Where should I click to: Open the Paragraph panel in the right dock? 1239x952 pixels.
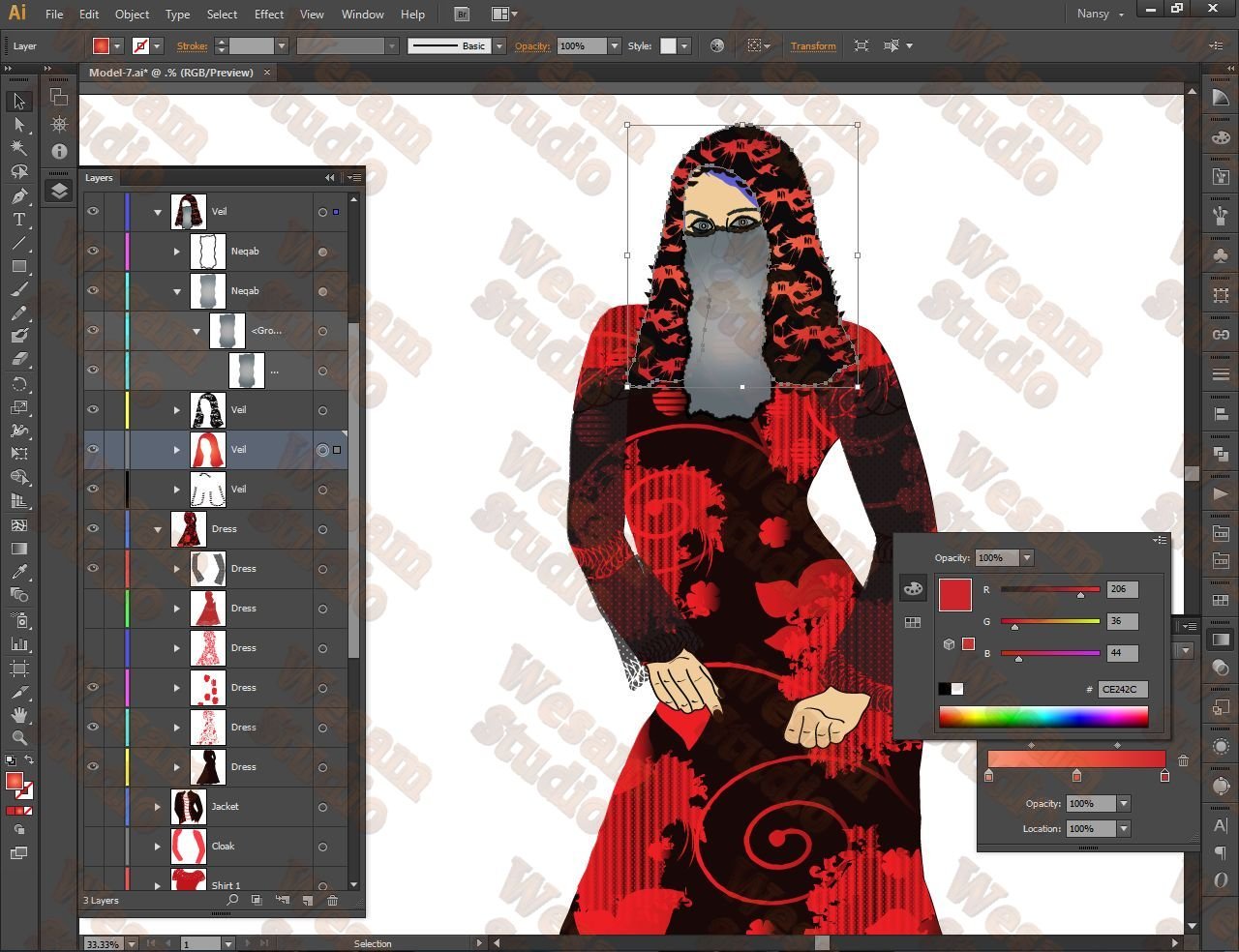1221,852
